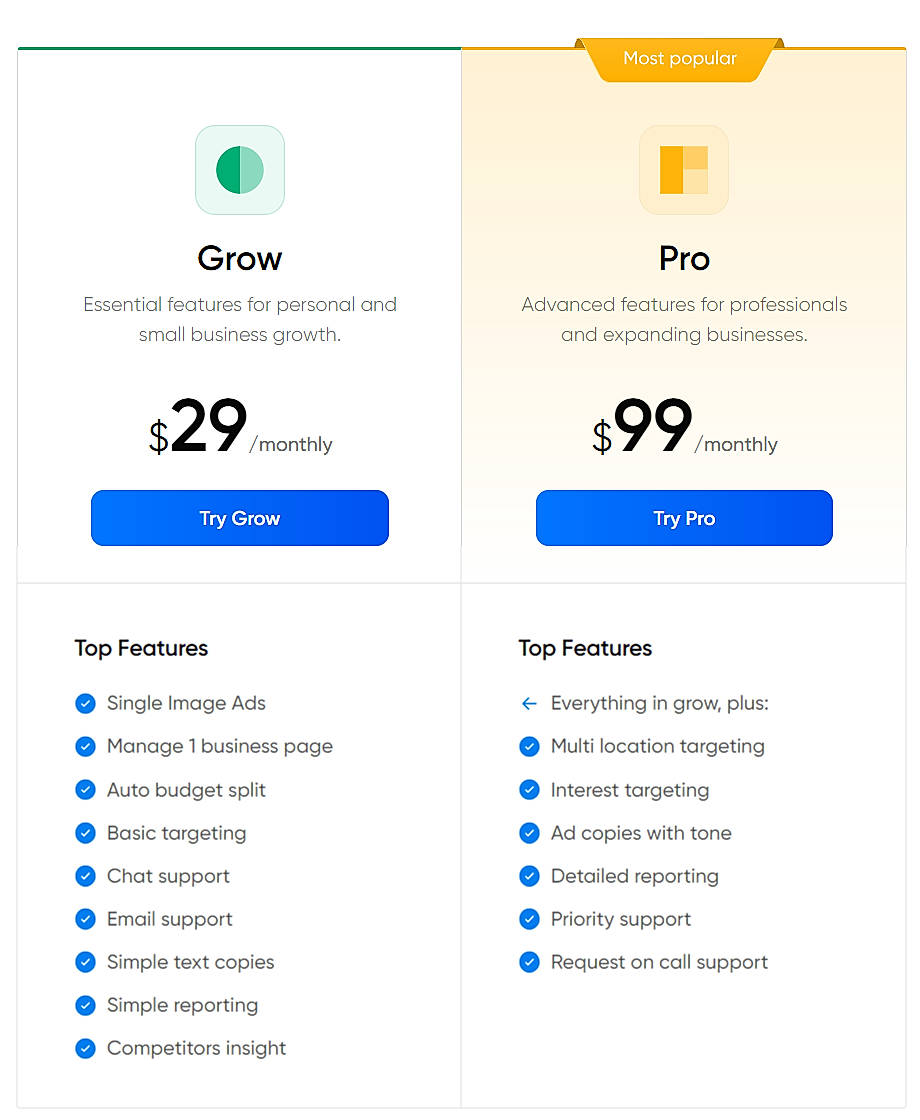Click the checkmark beside Basic targeting
920x1120 pixels.
coord(86,833)
